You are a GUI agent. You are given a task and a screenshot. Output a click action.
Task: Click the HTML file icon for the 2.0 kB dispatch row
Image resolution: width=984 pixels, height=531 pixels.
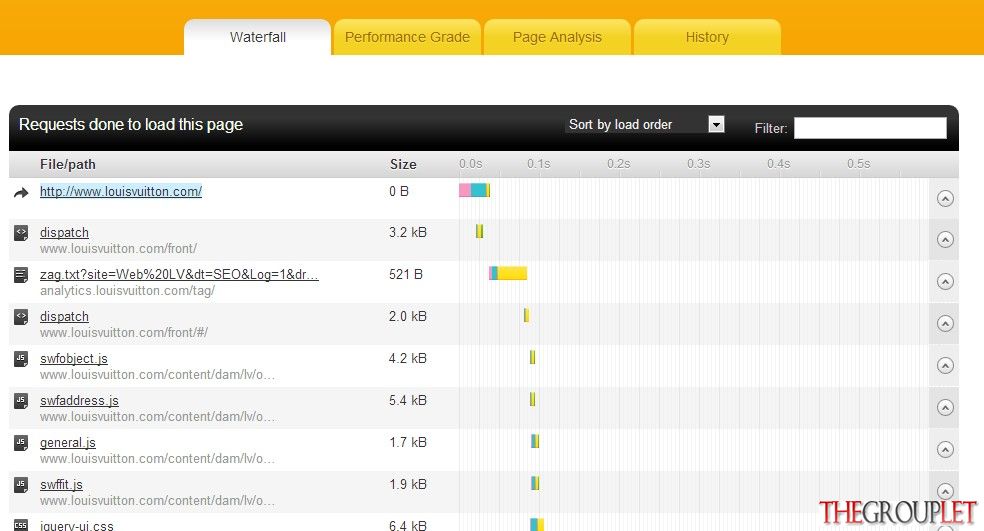tap(21, 317)
